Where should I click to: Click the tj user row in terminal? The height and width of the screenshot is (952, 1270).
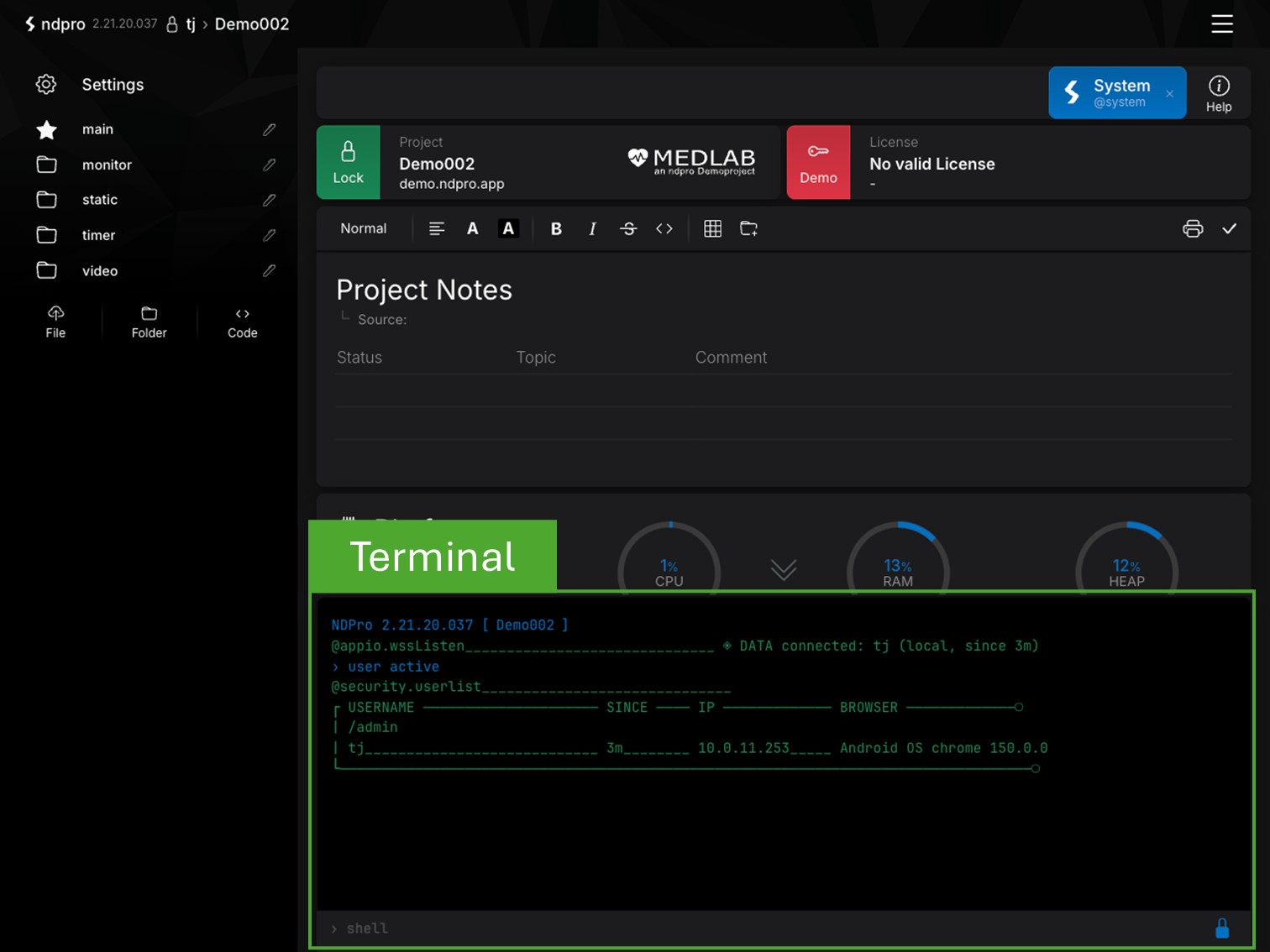(690, 748)
